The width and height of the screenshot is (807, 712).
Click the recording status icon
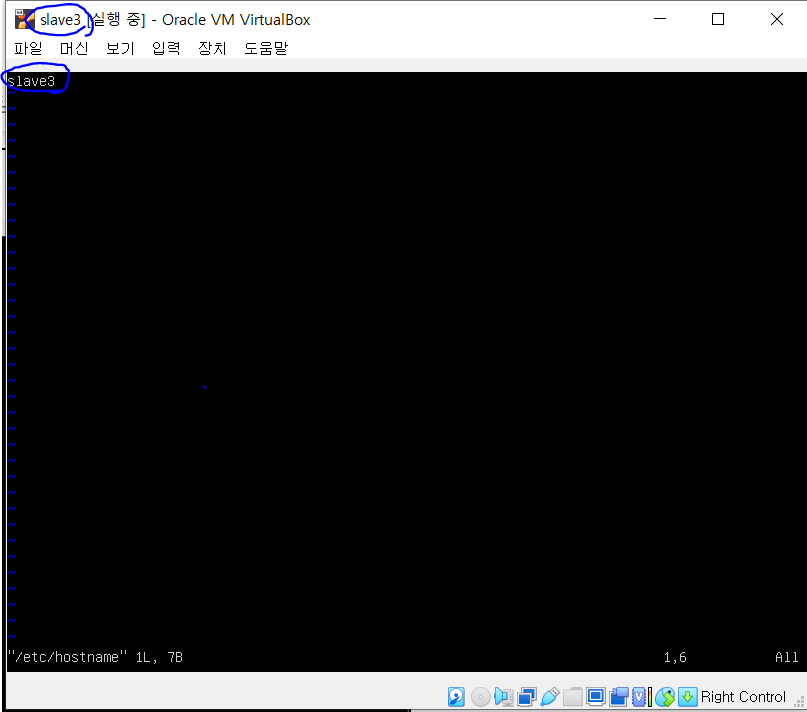pos(619,697)
